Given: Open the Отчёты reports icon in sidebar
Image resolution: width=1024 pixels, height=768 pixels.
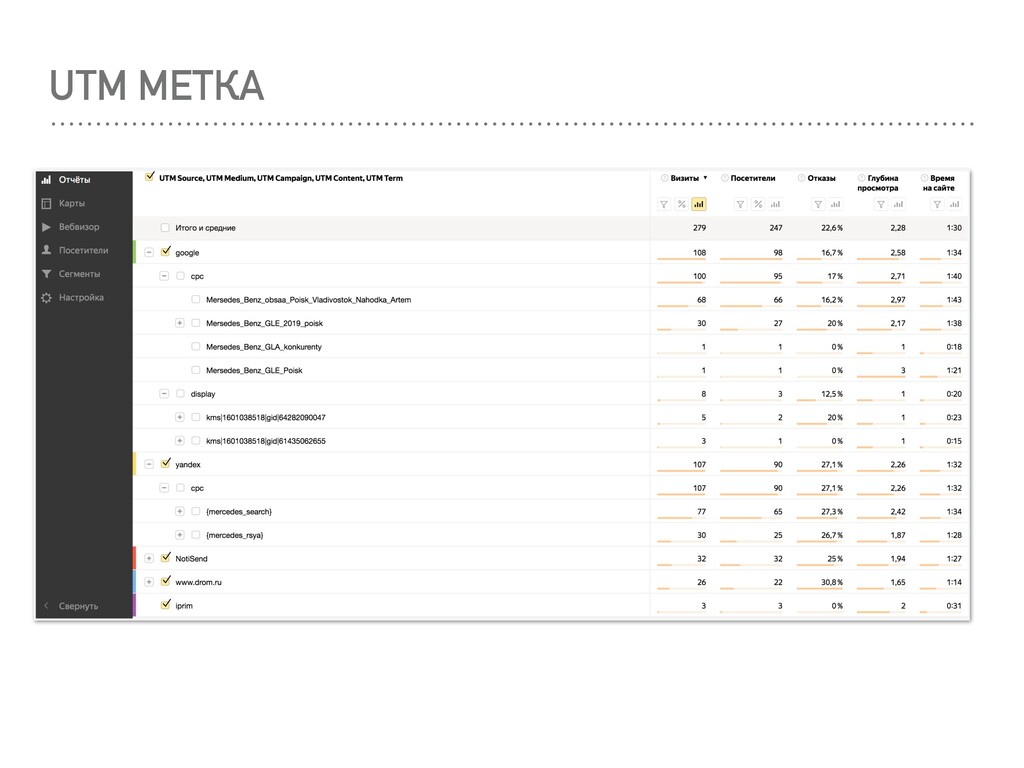Looking at the screenshot, I should pos(45,180).
